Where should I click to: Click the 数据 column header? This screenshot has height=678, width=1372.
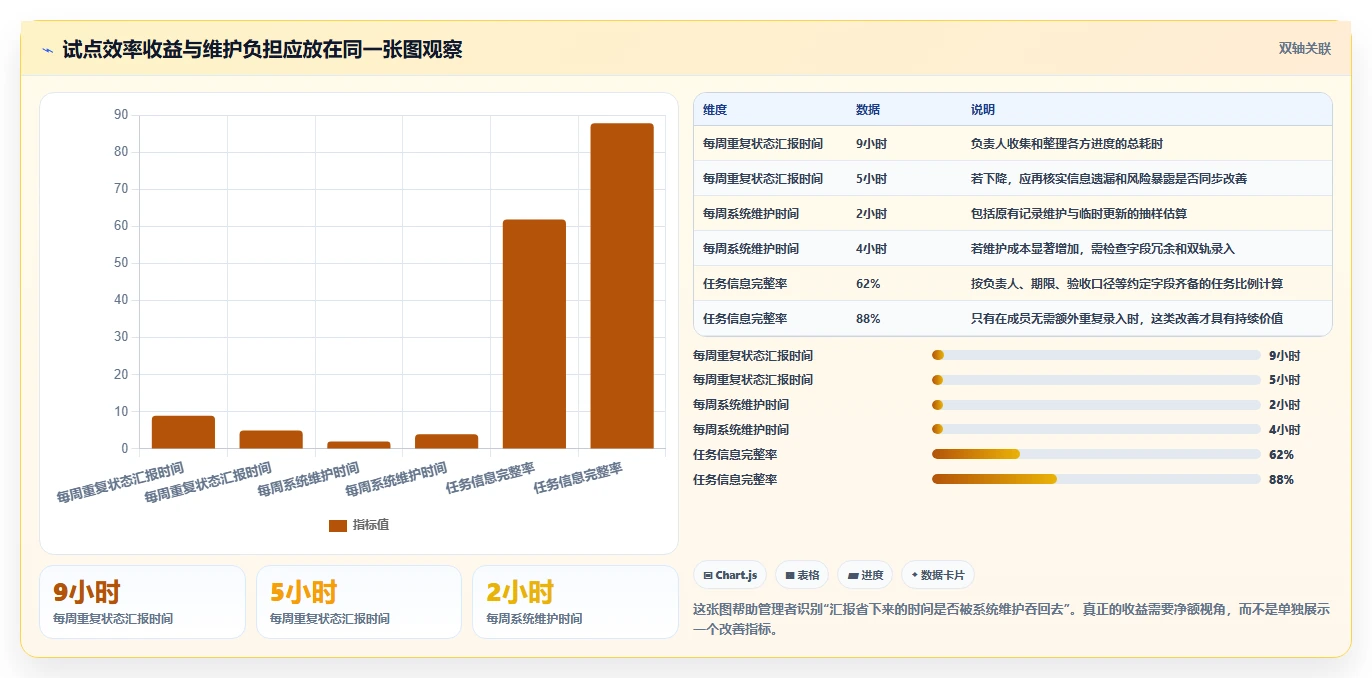tap(868, 110)
